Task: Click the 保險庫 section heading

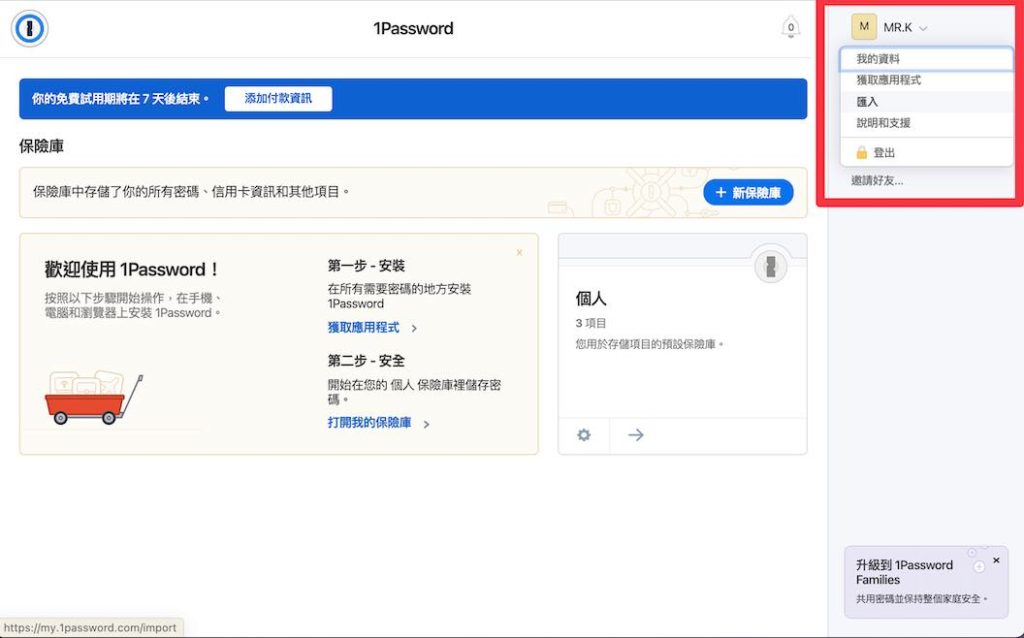Action: [x=41, y=146]
